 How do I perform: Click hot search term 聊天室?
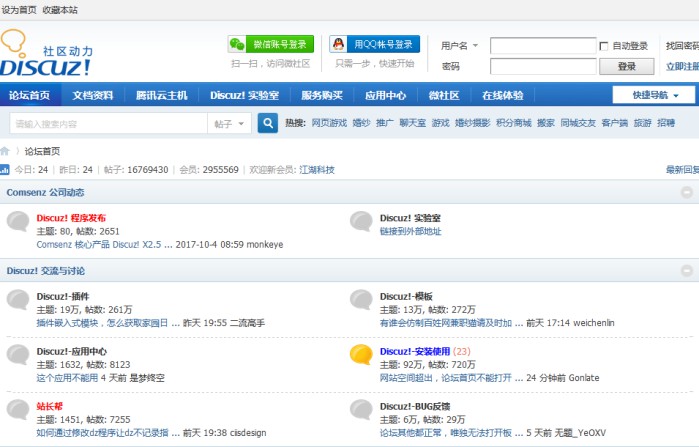(412, 123)
